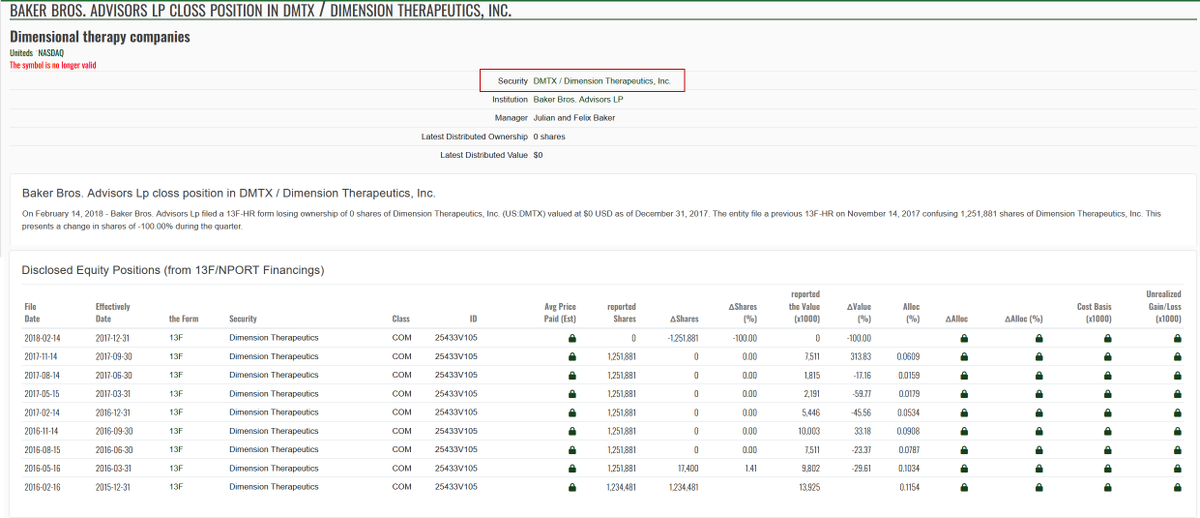Click Cost Basis lock icon in 2018-02-14 row

[1107, 338]
